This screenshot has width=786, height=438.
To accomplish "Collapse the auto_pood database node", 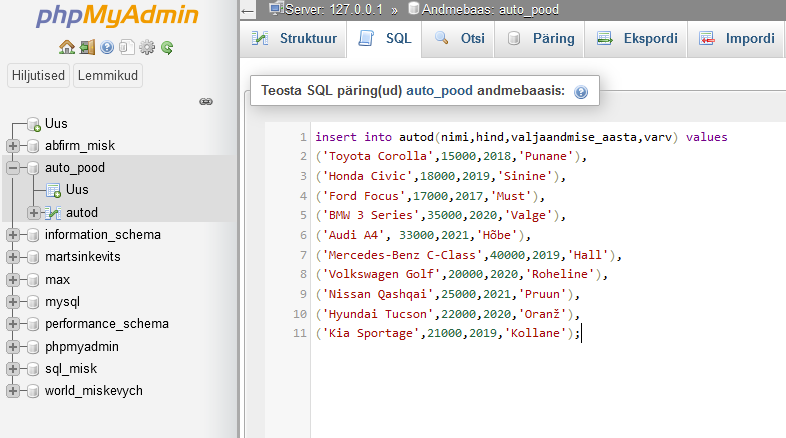I will [x=14, y=168].
